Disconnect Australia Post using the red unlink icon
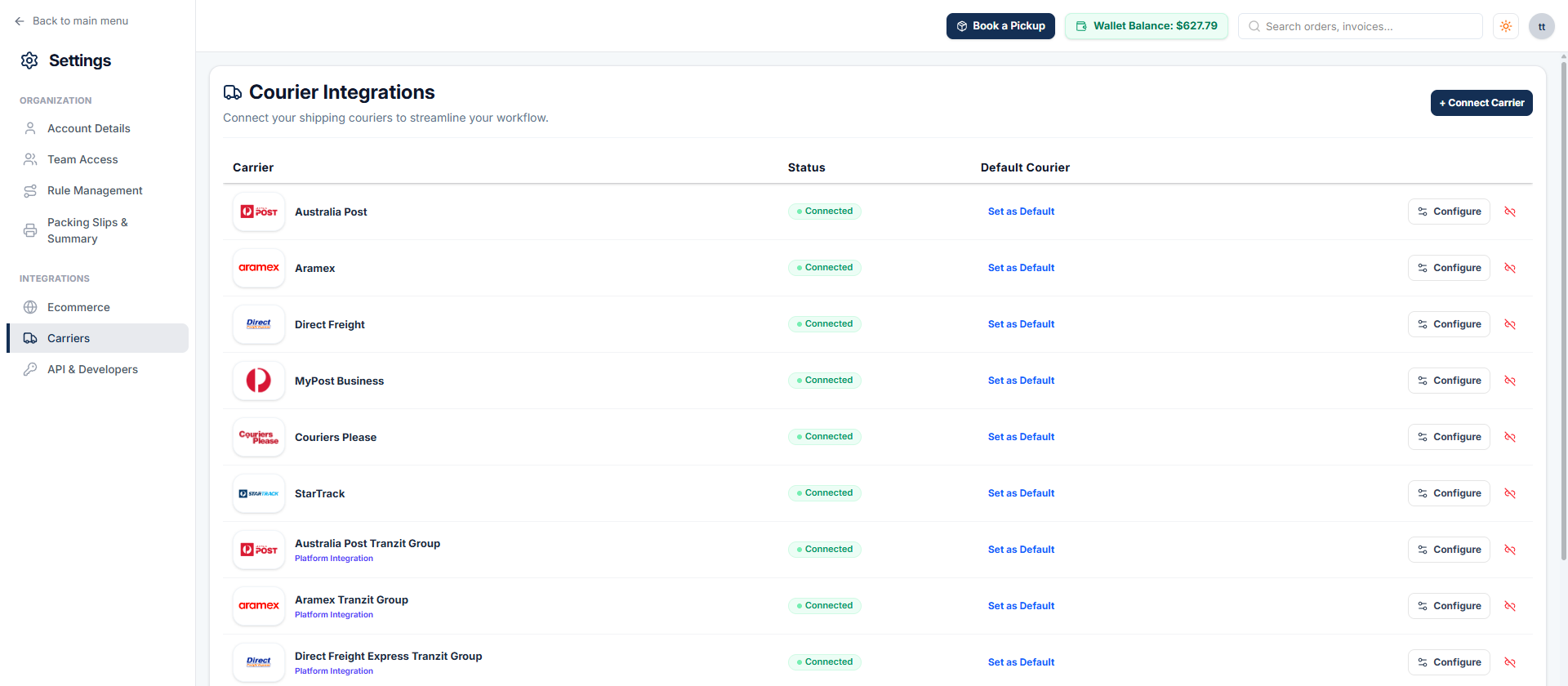1568x686 pixels. coord(1510,212)
